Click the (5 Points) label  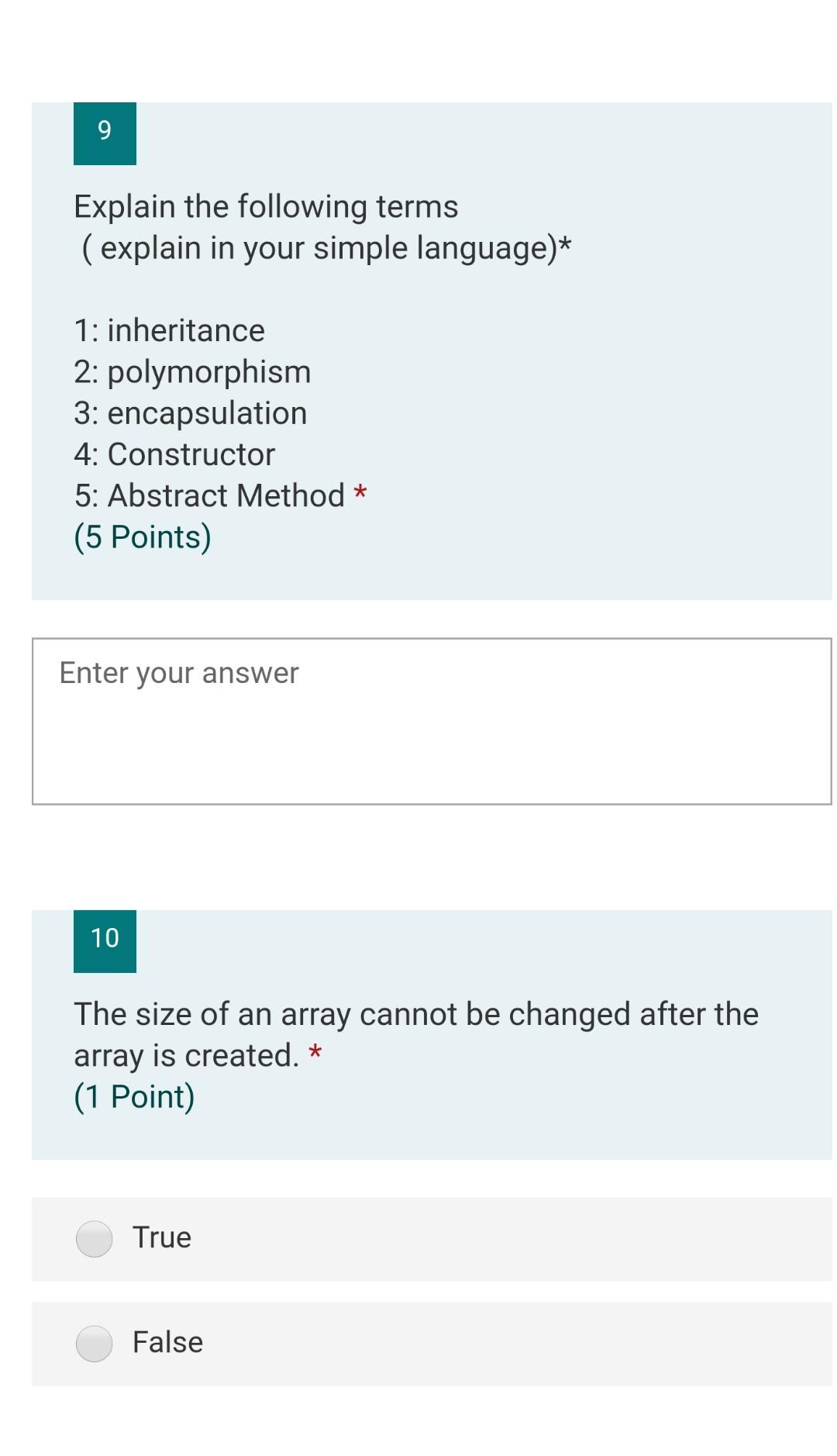coord(143,536)
